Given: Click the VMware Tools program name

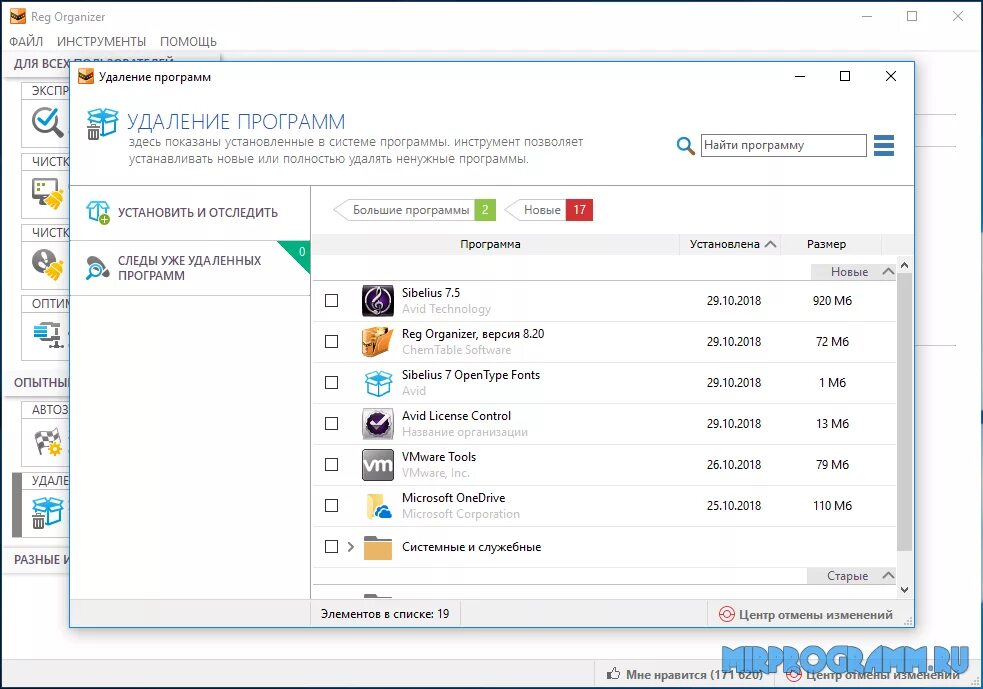Looking at the screenshot, I should pos(439,457).
